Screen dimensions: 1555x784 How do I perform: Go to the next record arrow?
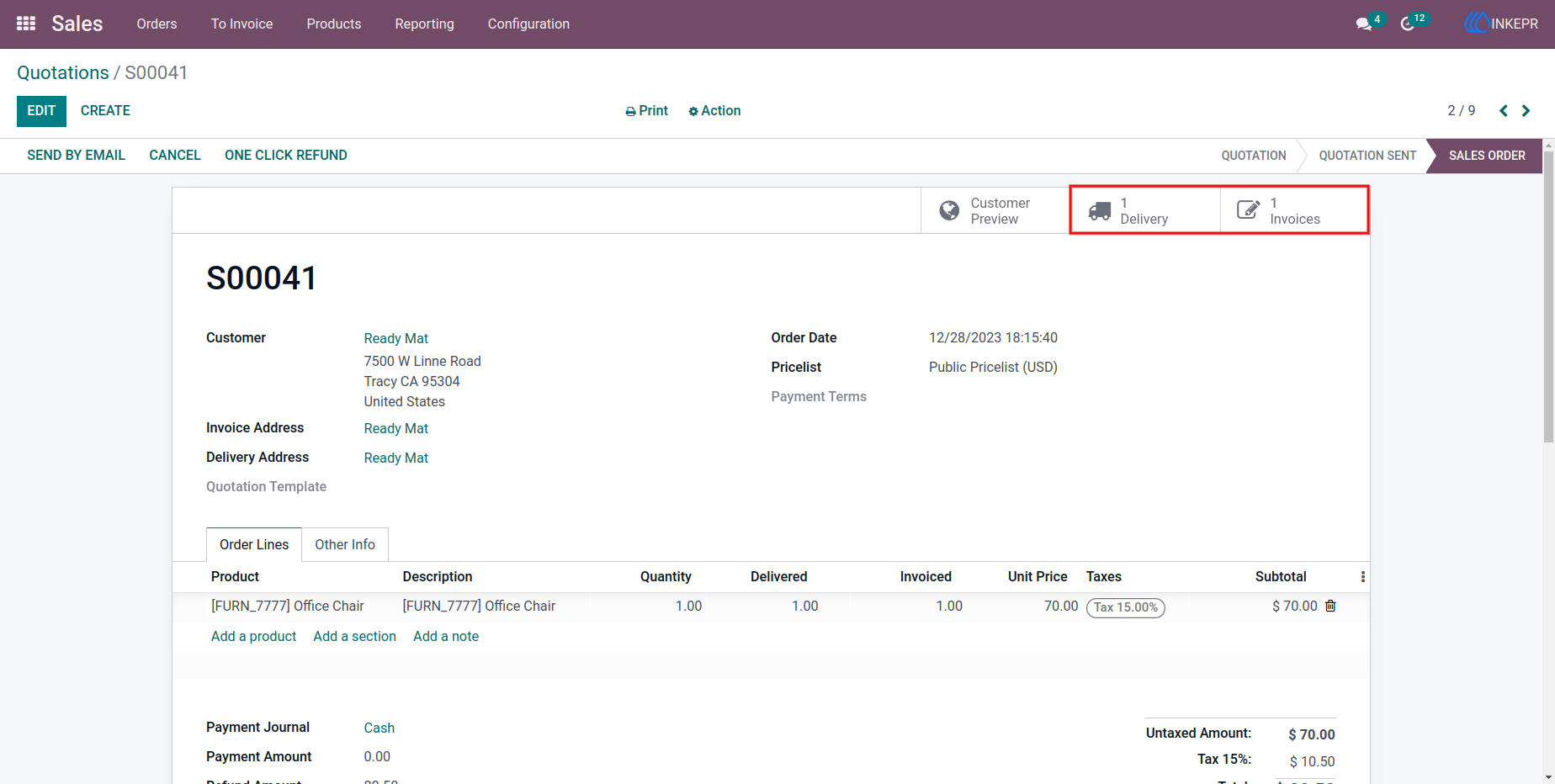[1526, 111]
